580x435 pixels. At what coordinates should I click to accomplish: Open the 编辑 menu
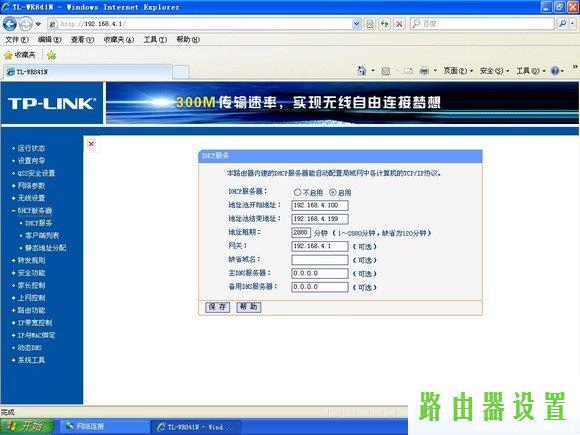point(50,39)
